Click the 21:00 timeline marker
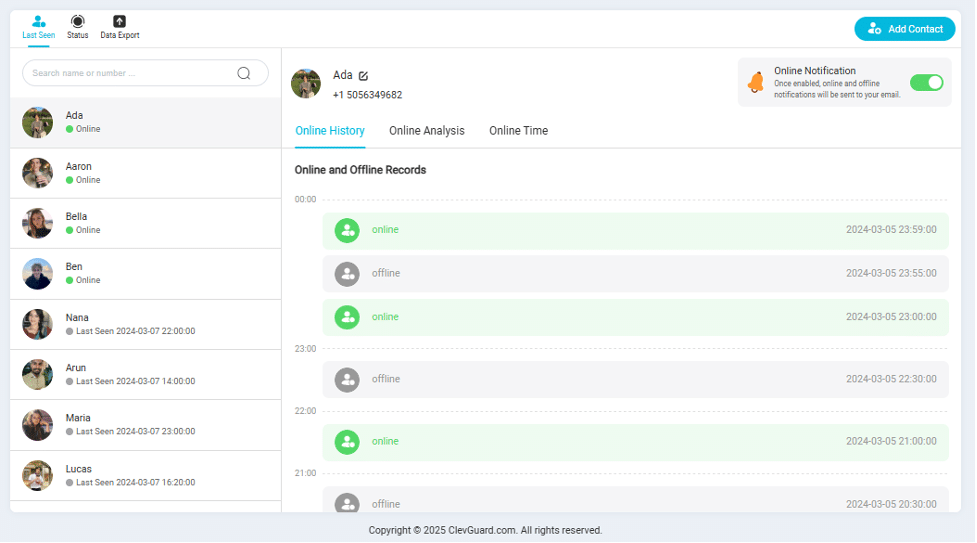This screenshot has height=543, width=977. point(305,473)
